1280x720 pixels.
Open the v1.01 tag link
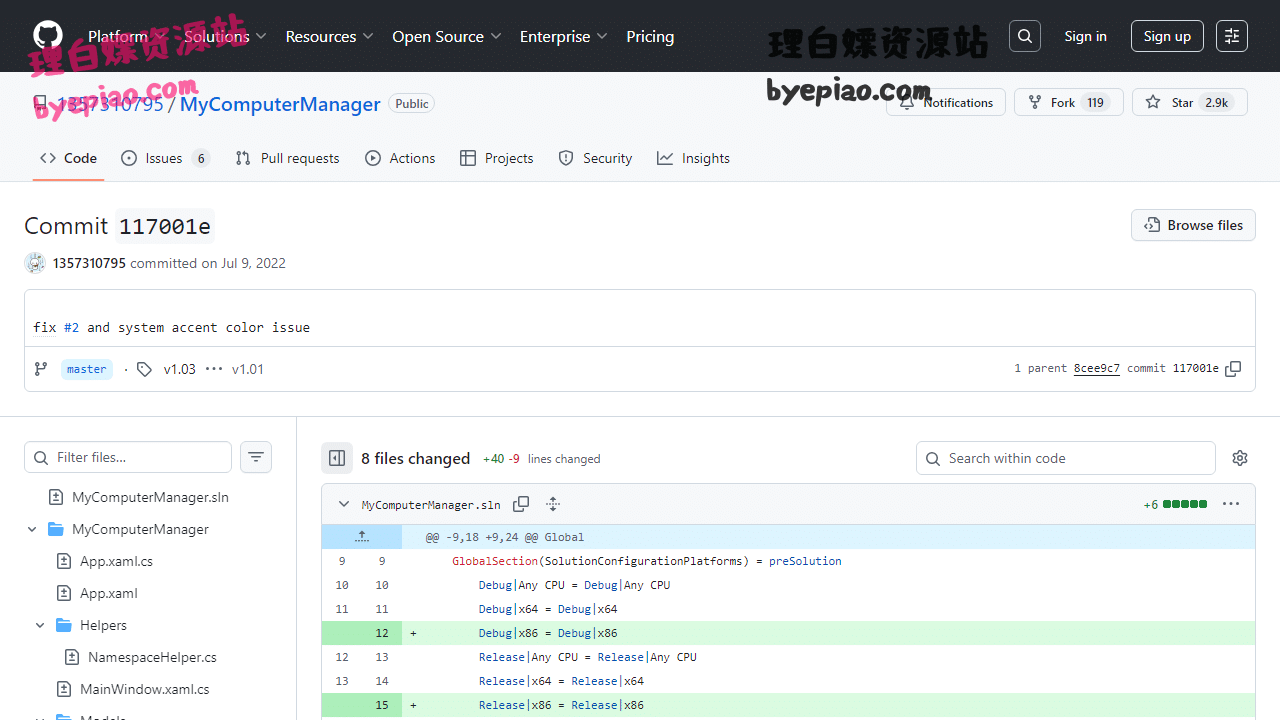point(248,369)
